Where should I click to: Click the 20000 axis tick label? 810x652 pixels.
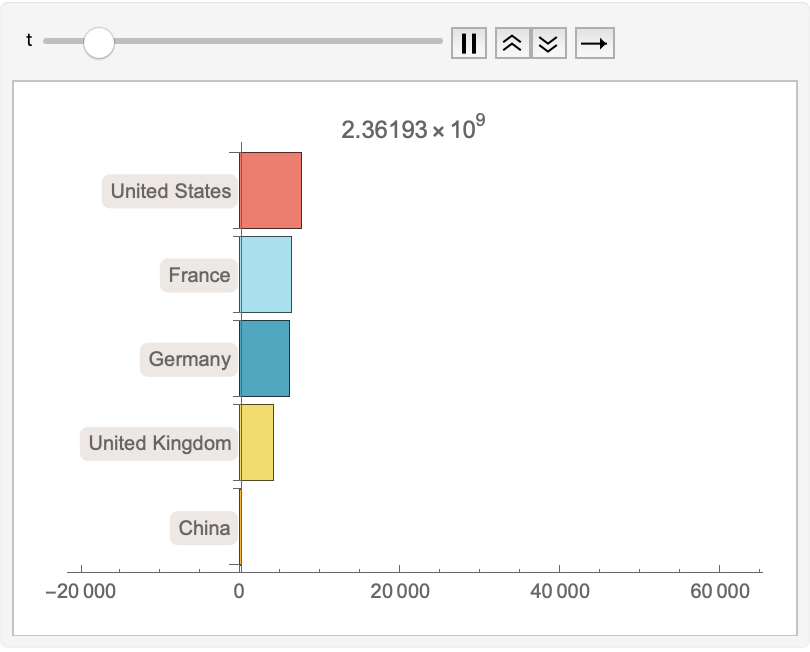click(399, 590)
